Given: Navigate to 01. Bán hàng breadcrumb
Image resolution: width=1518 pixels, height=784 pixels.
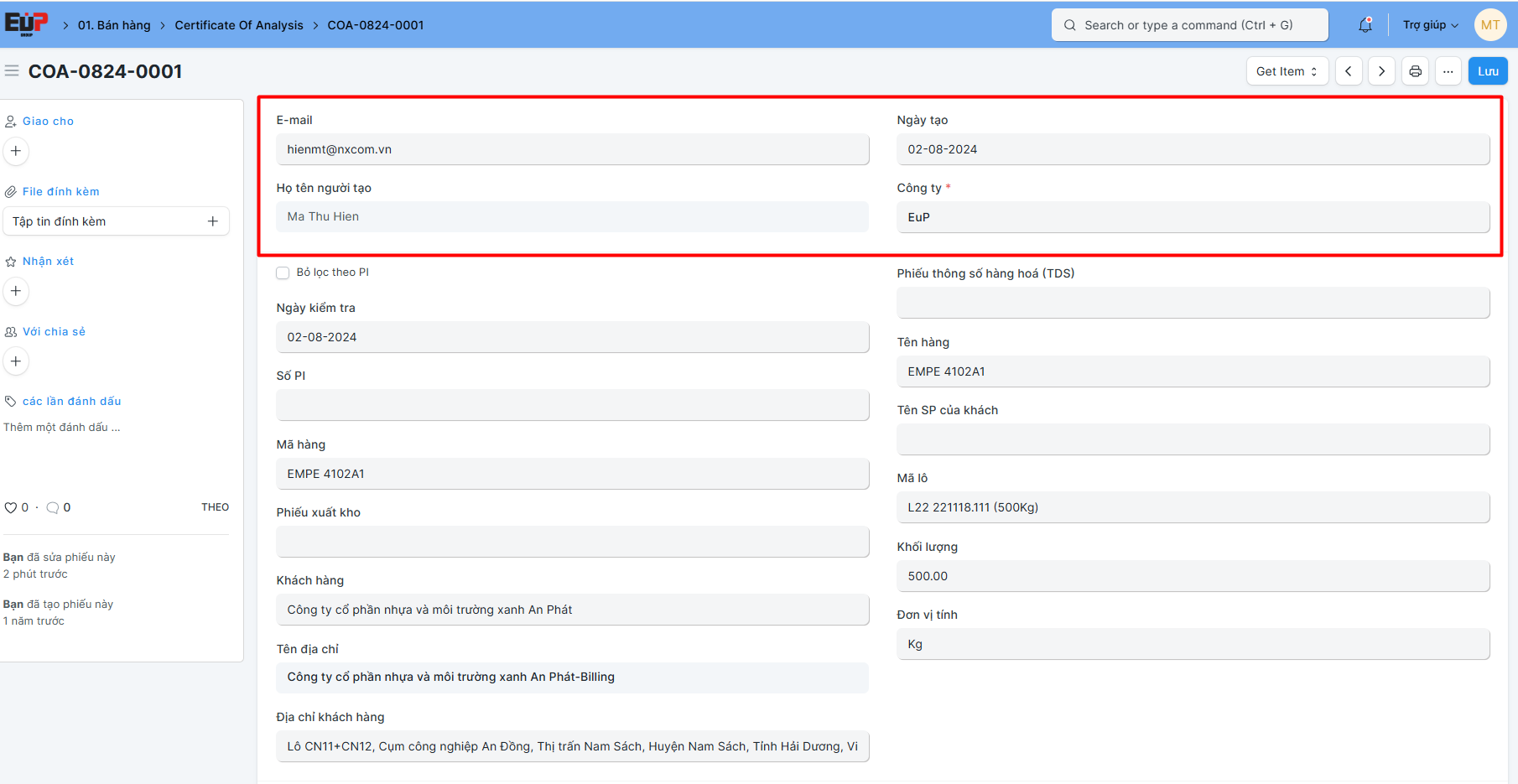Looking at the screenshot, I should pyautogui.click(x=114, y=25).
